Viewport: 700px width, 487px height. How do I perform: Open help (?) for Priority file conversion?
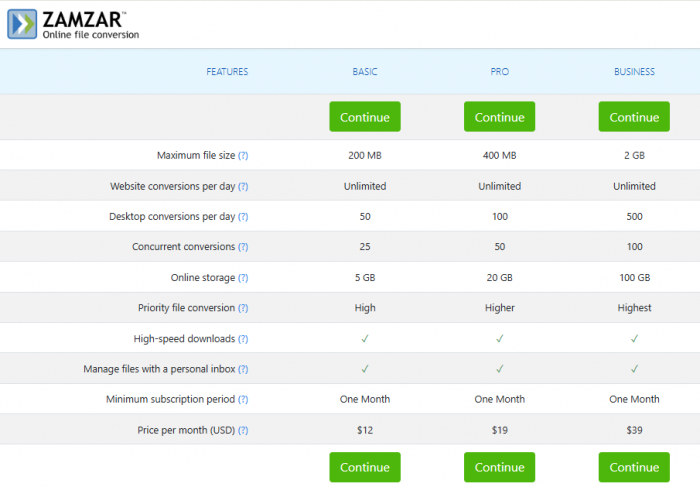point(243,308)
